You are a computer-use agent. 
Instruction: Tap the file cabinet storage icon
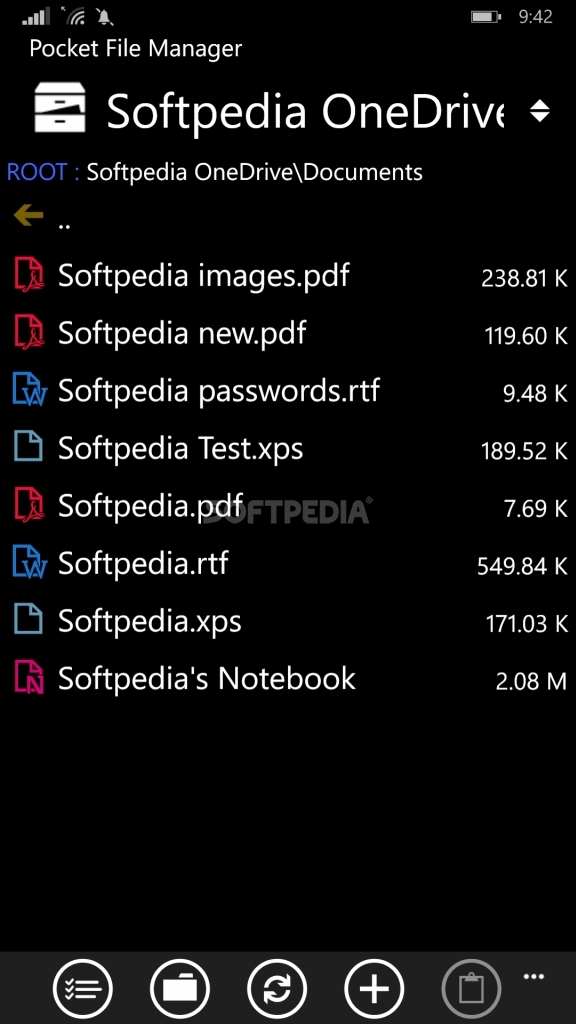(x=59, y=107)
